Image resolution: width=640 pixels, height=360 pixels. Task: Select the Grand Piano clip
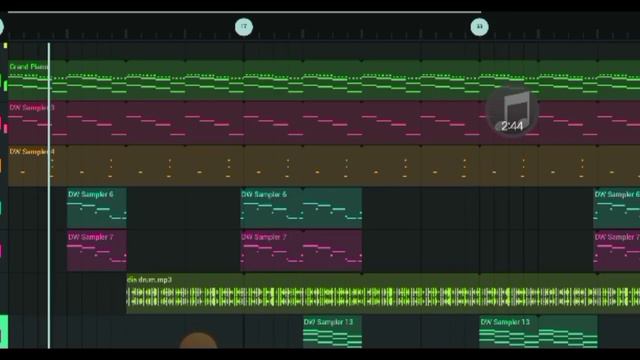(324, 80)
